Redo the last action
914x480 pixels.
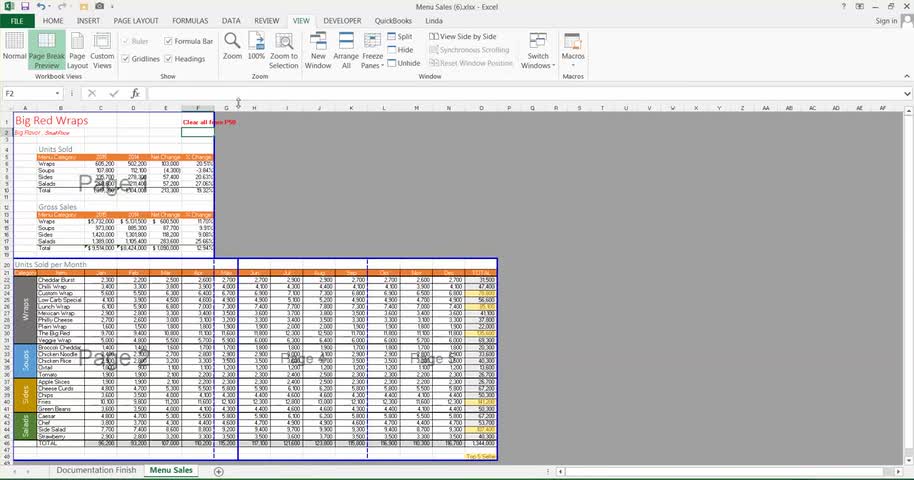pyautogui.click(x=62, y=6)
